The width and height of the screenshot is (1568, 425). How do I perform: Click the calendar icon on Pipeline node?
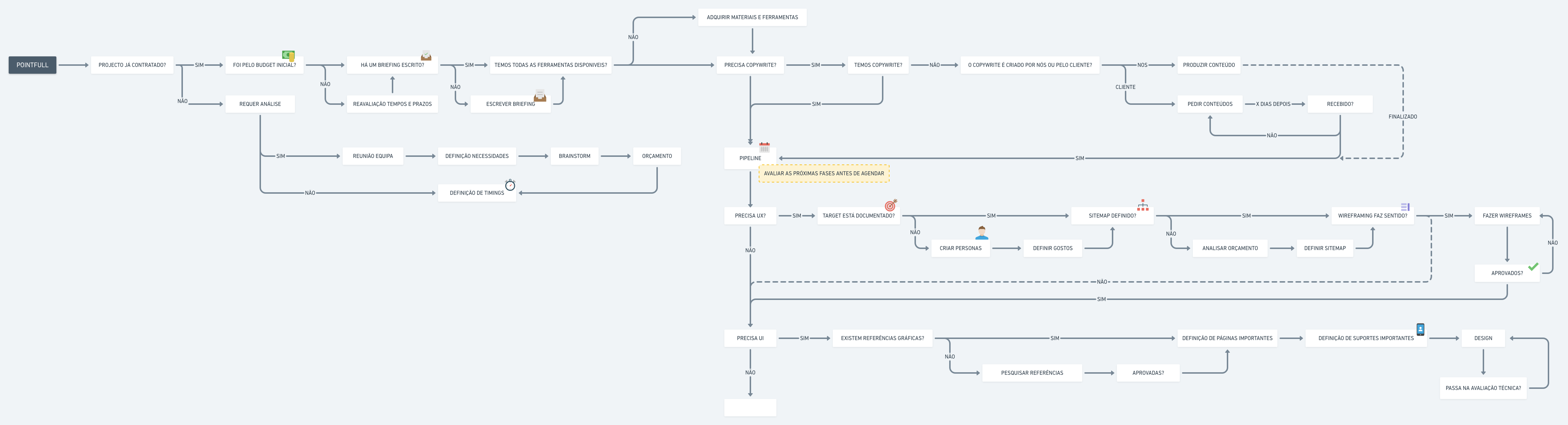click(x=764, y=147)
